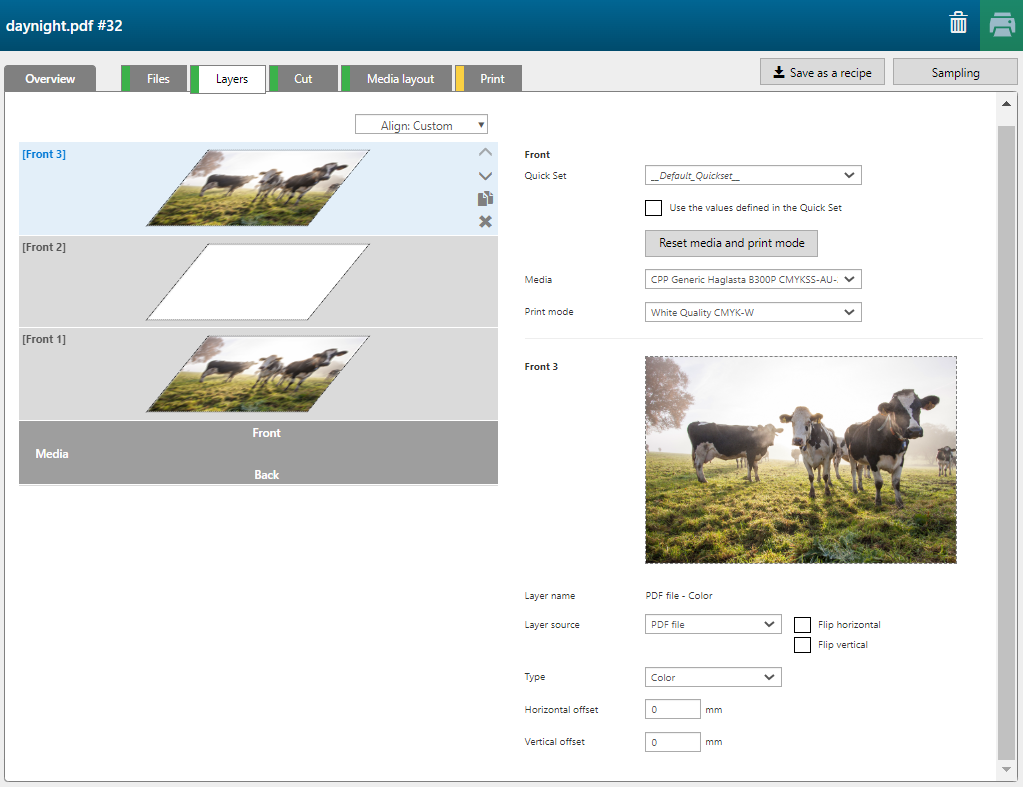Delete the Front 3 layer with X

(485, 221)
